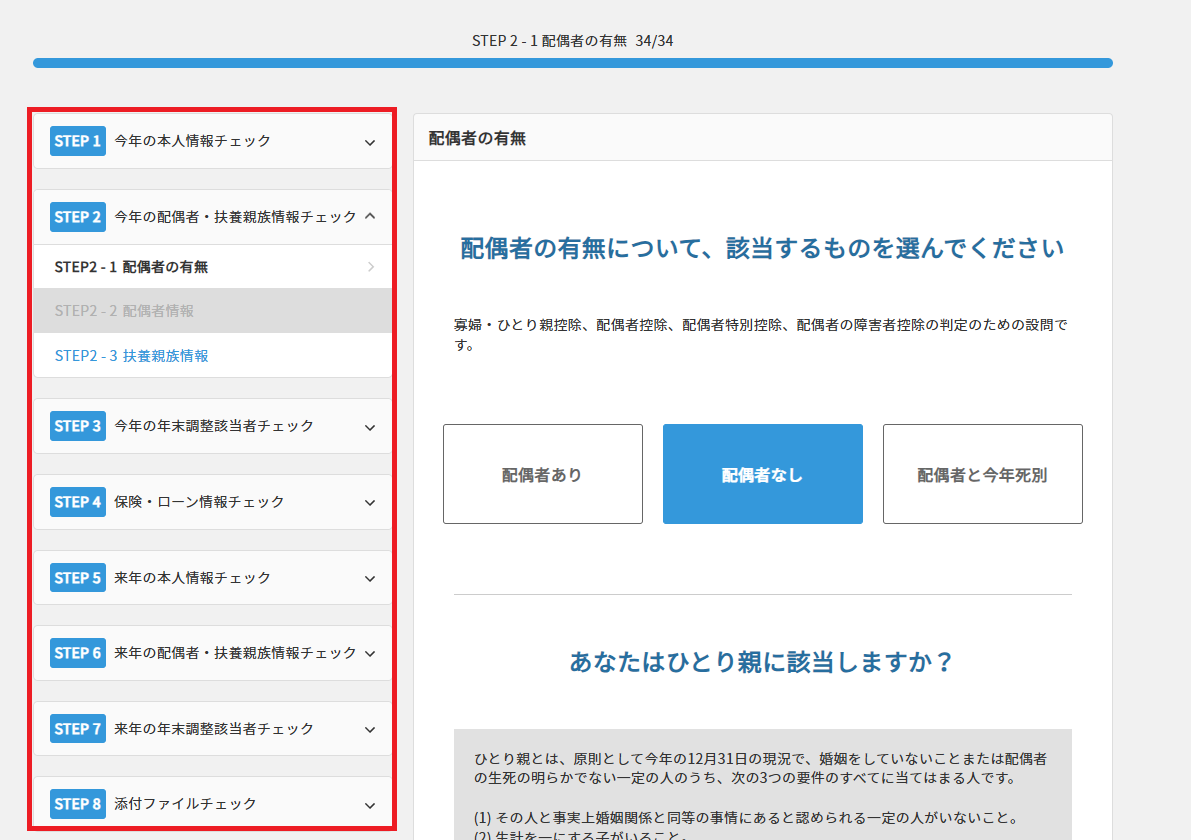Collapse 今年の配偶者・扶養親族情報チェック section chevron
This screenshot has height=840, width=1191.
(370, 216)
